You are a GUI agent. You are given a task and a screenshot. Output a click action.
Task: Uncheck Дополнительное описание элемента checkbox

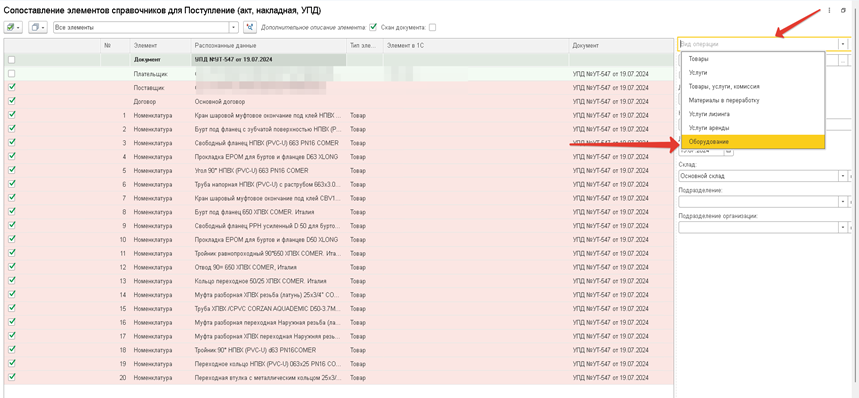point(373,26)
